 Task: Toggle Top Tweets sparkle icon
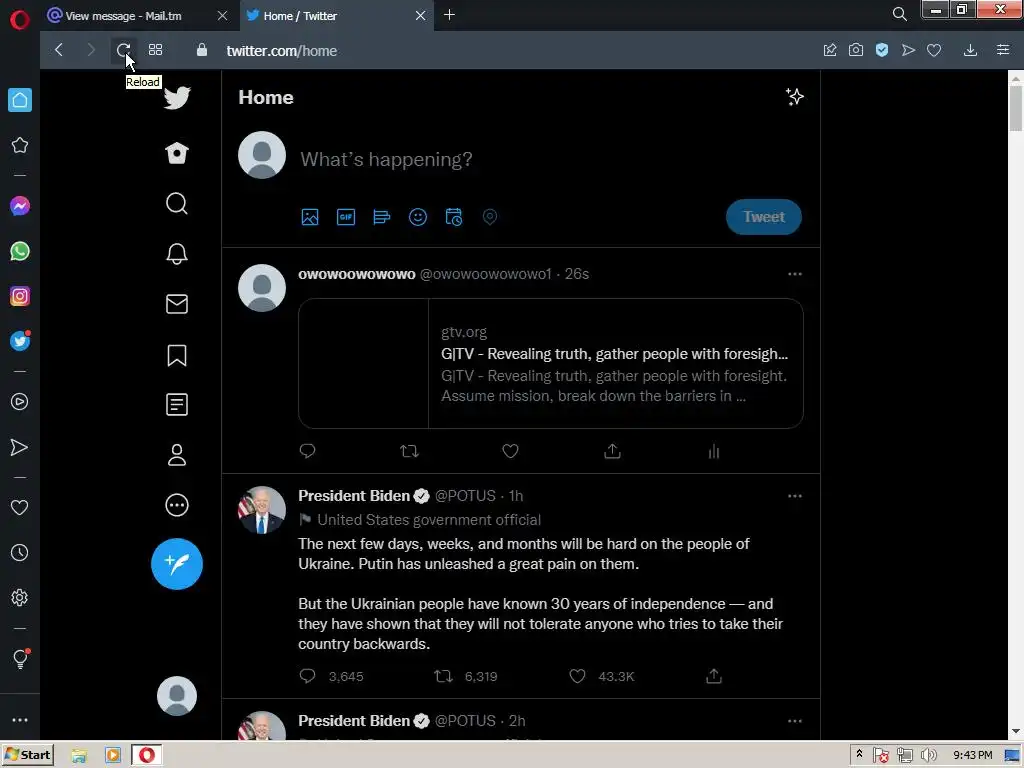pyautogui.click(x=795, y=97)
